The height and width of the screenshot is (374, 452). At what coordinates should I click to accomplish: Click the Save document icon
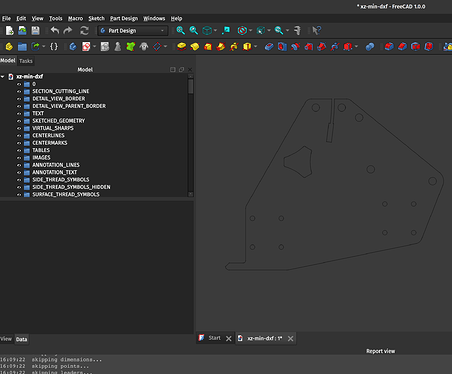tap(35, 31)
